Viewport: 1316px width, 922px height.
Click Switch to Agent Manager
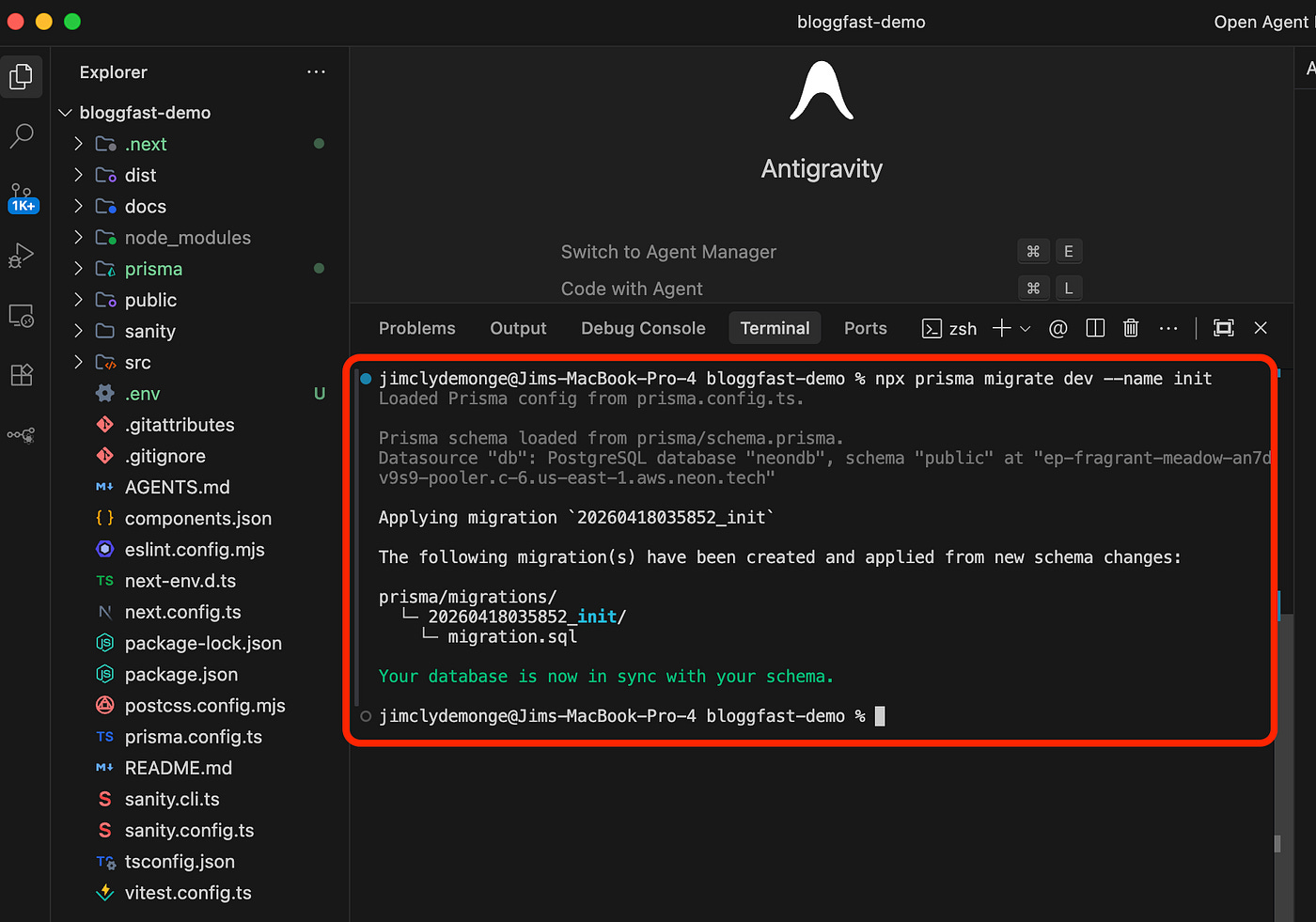668,252
